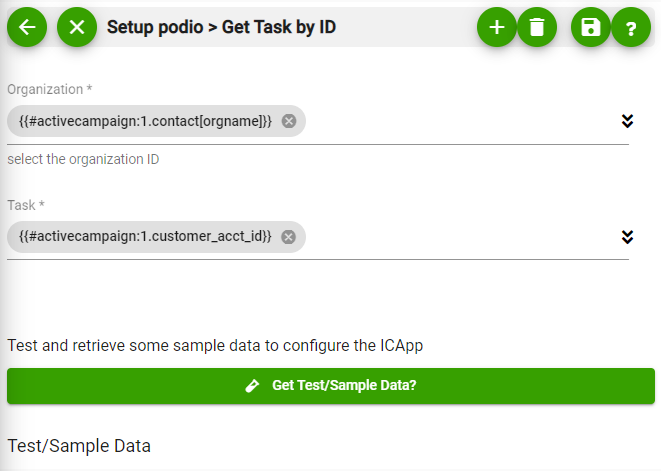
Task: Click the Get Test/Sample Data button
Action: 331,386
